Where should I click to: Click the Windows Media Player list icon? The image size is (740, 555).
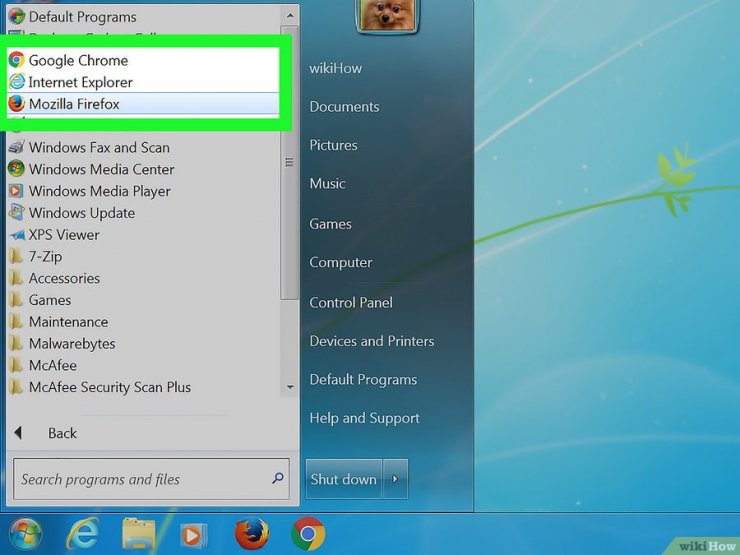(x=17, y=191)
